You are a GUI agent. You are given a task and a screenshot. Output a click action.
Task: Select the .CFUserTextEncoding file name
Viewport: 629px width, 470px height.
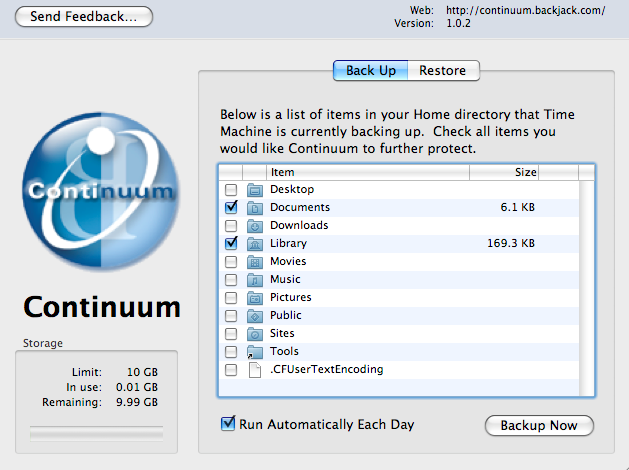[x=327, y=369]
